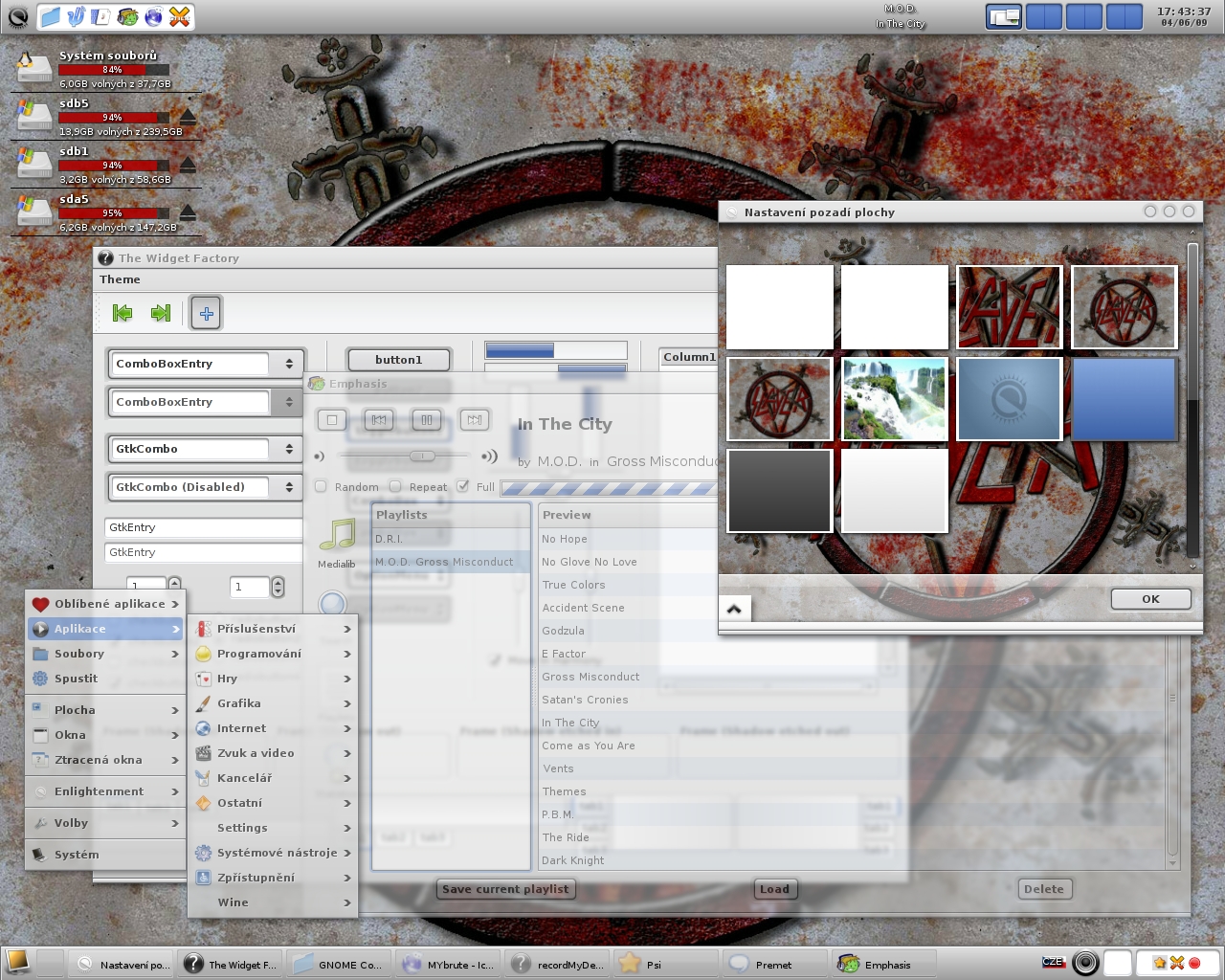Click the first GtkEntry text field
Screen dimensions: 1225x980
pos(203,527)
